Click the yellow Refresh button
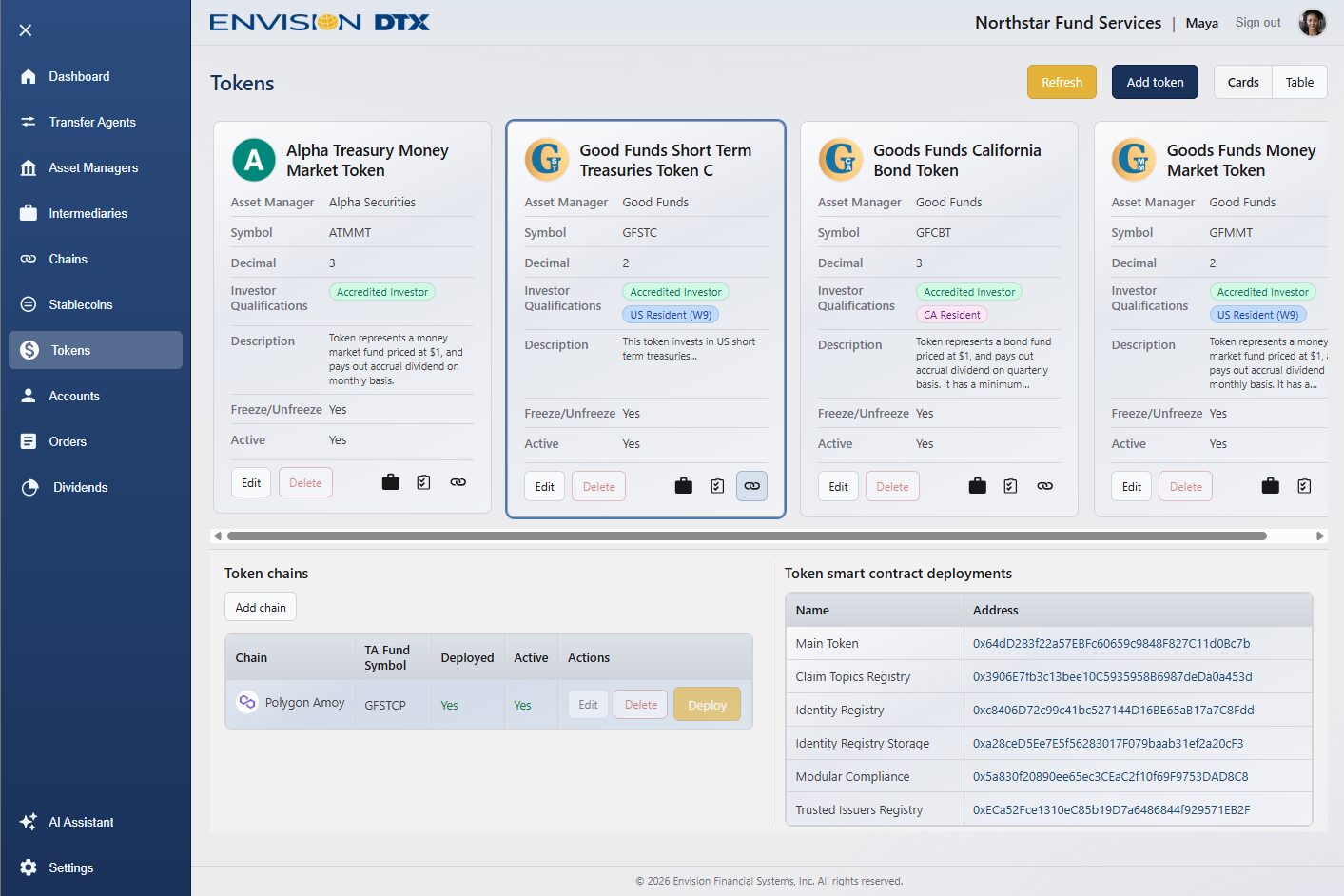 (x=1062, y=82)
